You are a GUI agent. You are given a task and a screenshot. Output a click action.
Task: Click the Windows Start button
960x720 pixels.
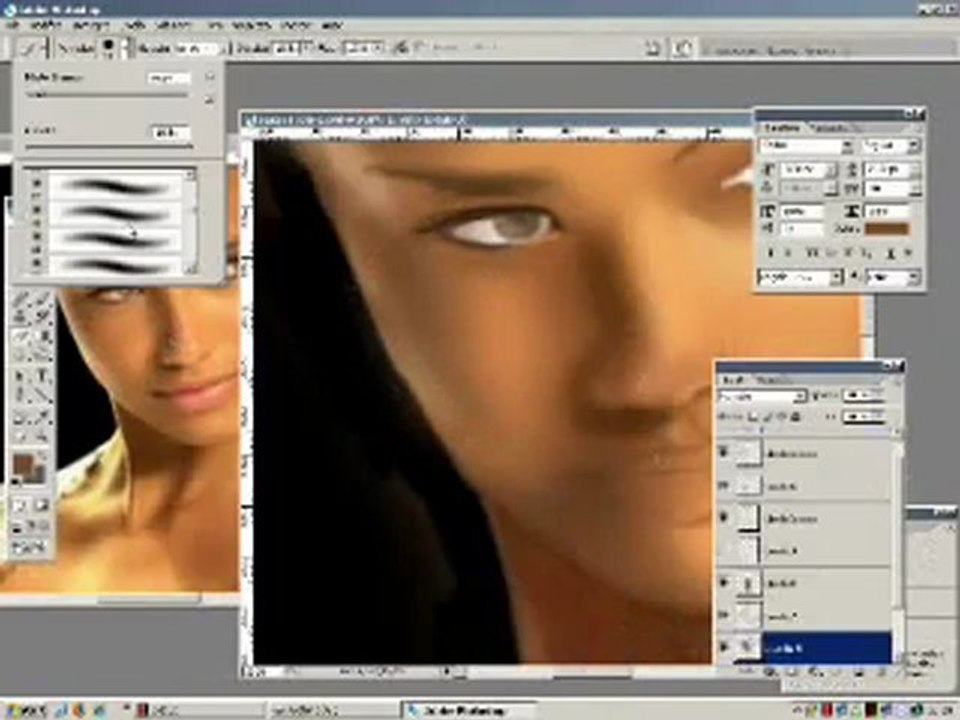pyautogui.click(x=26, y=711)
